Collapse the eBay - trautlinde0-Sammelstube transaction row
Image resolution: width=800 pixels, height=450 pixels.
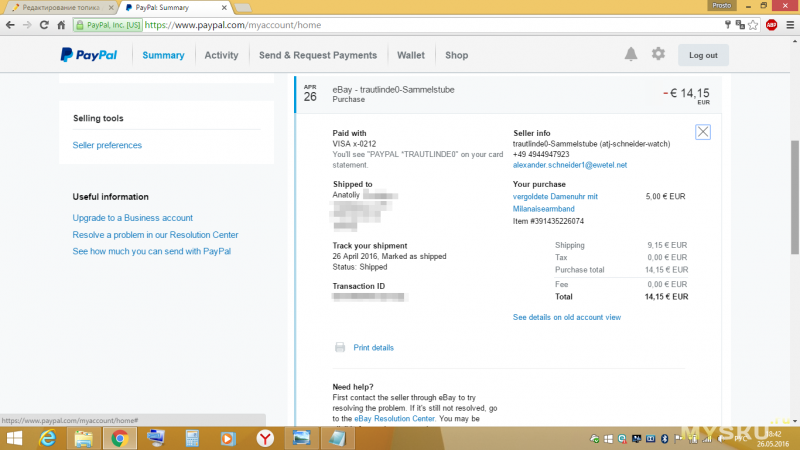(509, 94)
